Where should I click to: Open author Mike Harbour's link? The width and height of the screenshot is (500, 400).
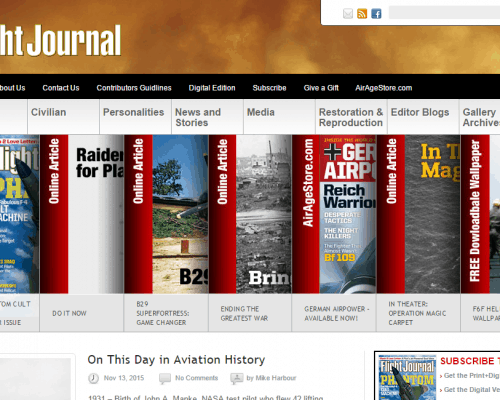point(276,378)
